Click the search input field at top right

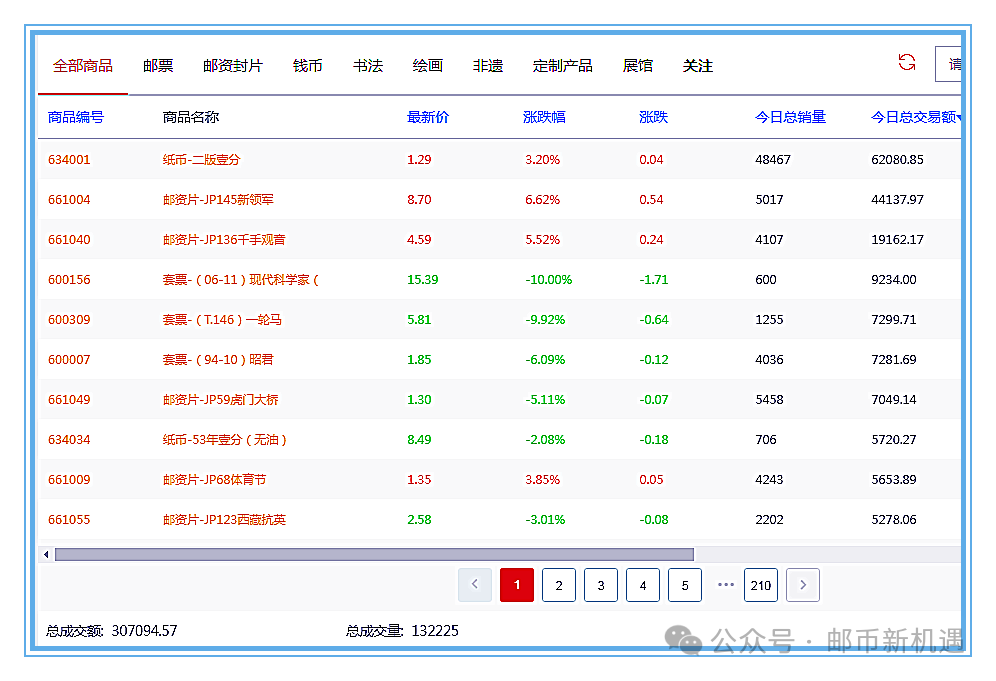[x=949, y=64]
